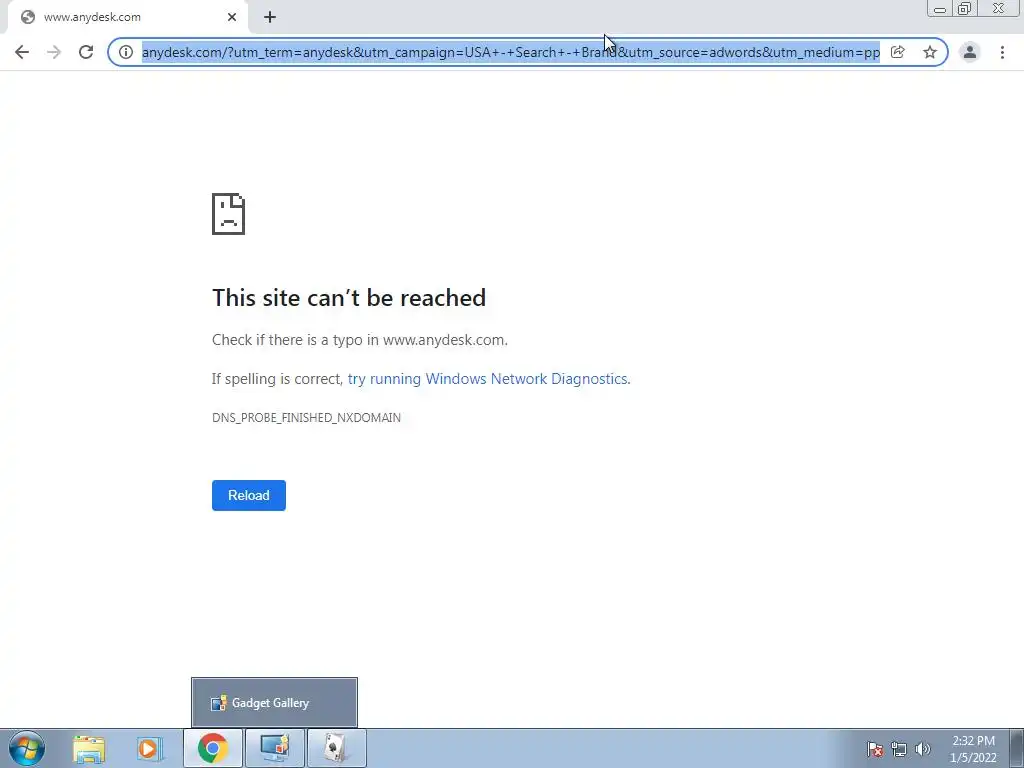This screenshot has width=1024, height=768.
Task: Click the network status tray icon
Action: (899, 749)
